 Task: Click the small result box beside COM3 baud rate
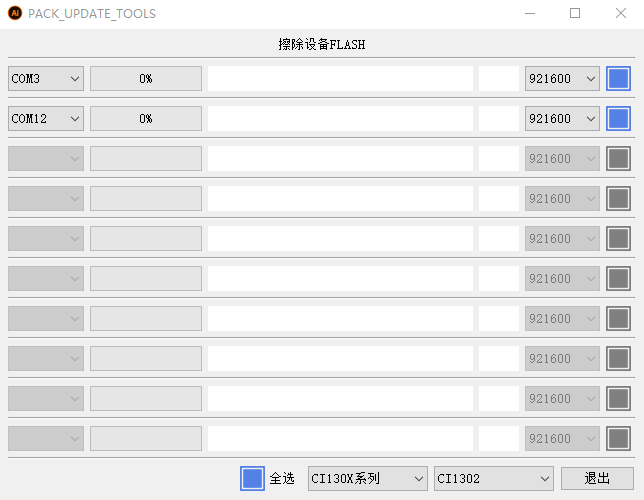point(499,79)
